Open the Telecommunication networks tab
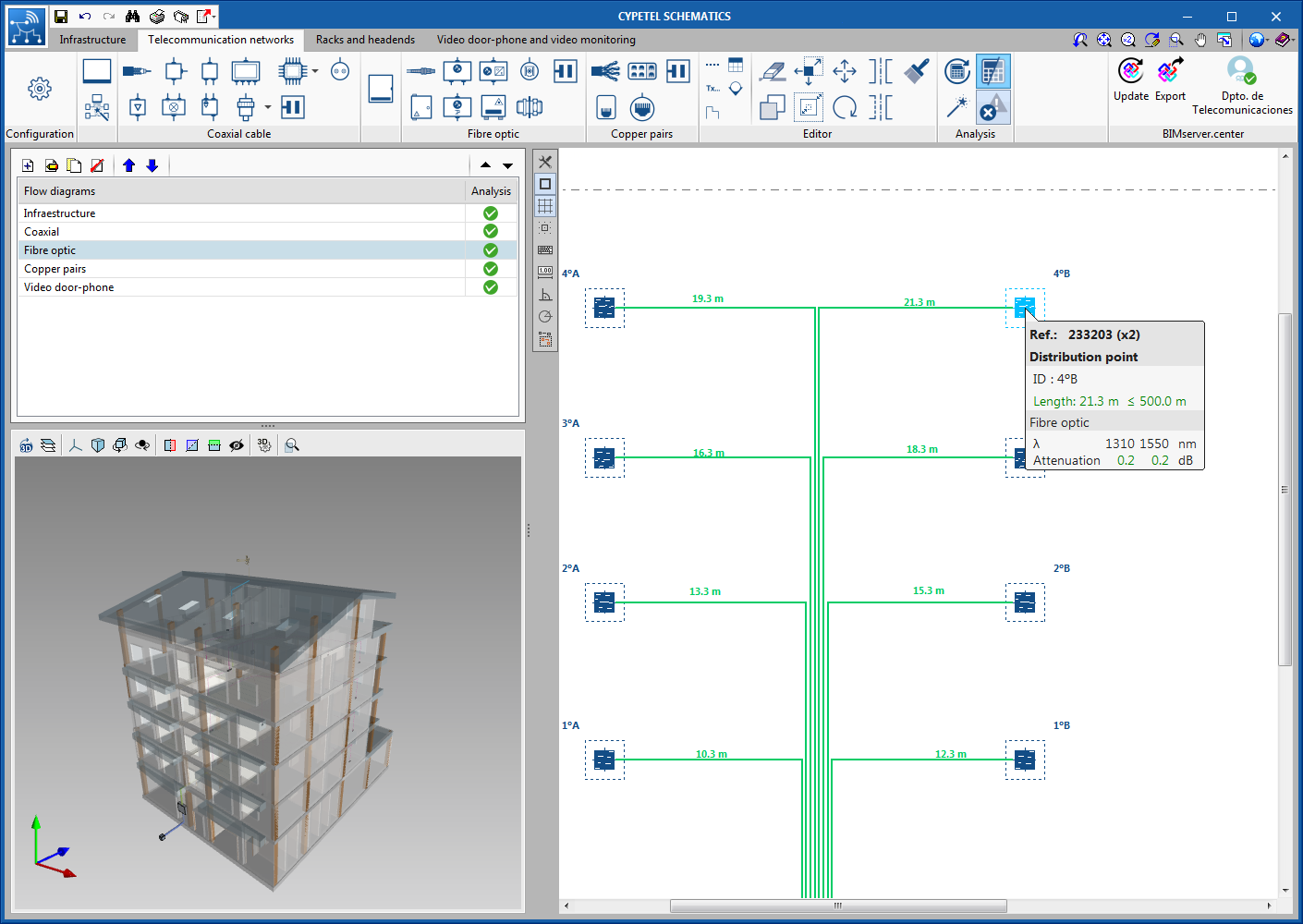 [x=221, y=40]
